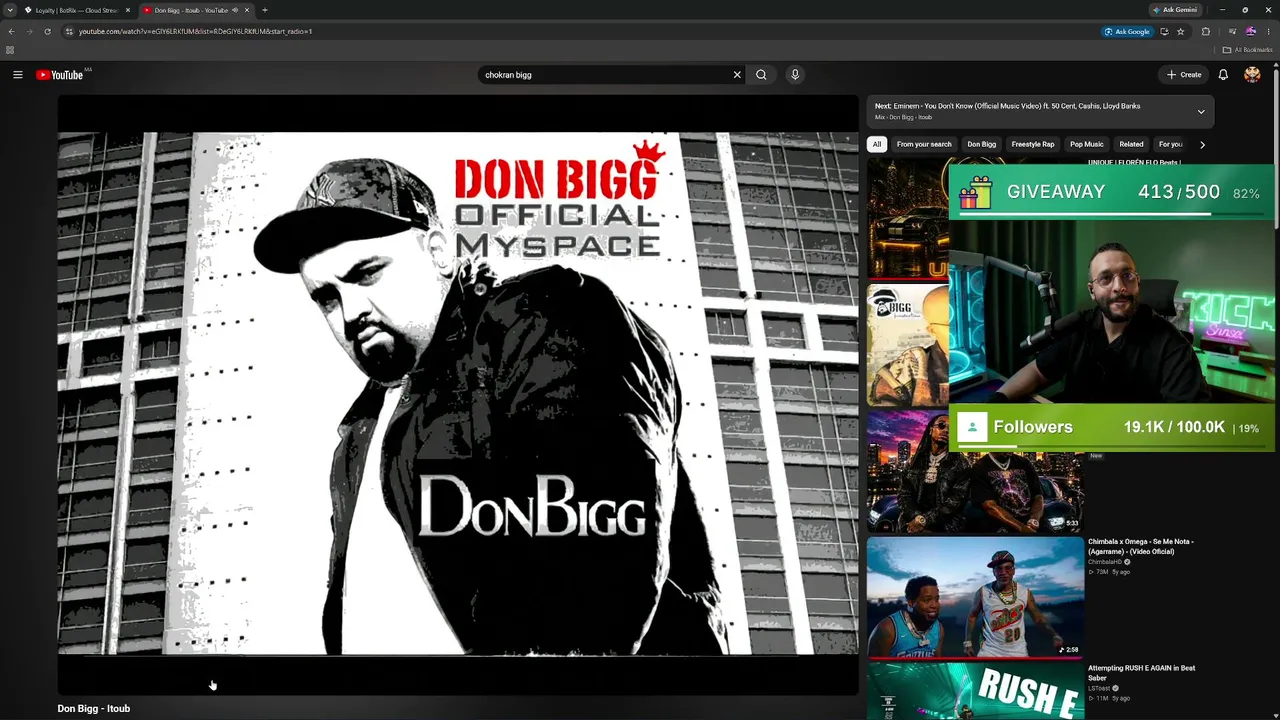Go to YouTube home via the logo
Viewport: 1280px width, 720px height.
60,75
